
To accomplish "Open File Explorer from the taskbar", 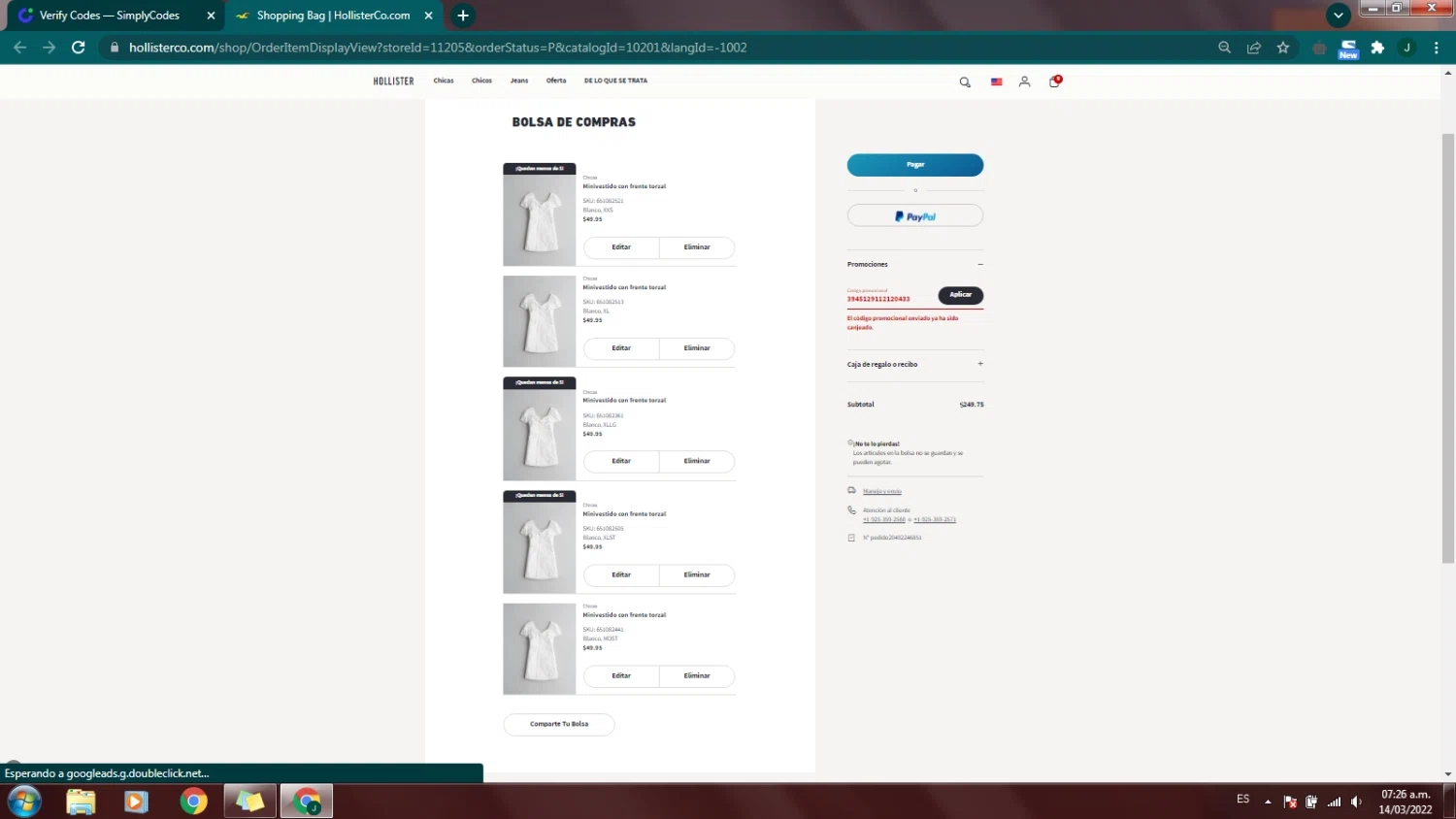I will coord(81,802).
